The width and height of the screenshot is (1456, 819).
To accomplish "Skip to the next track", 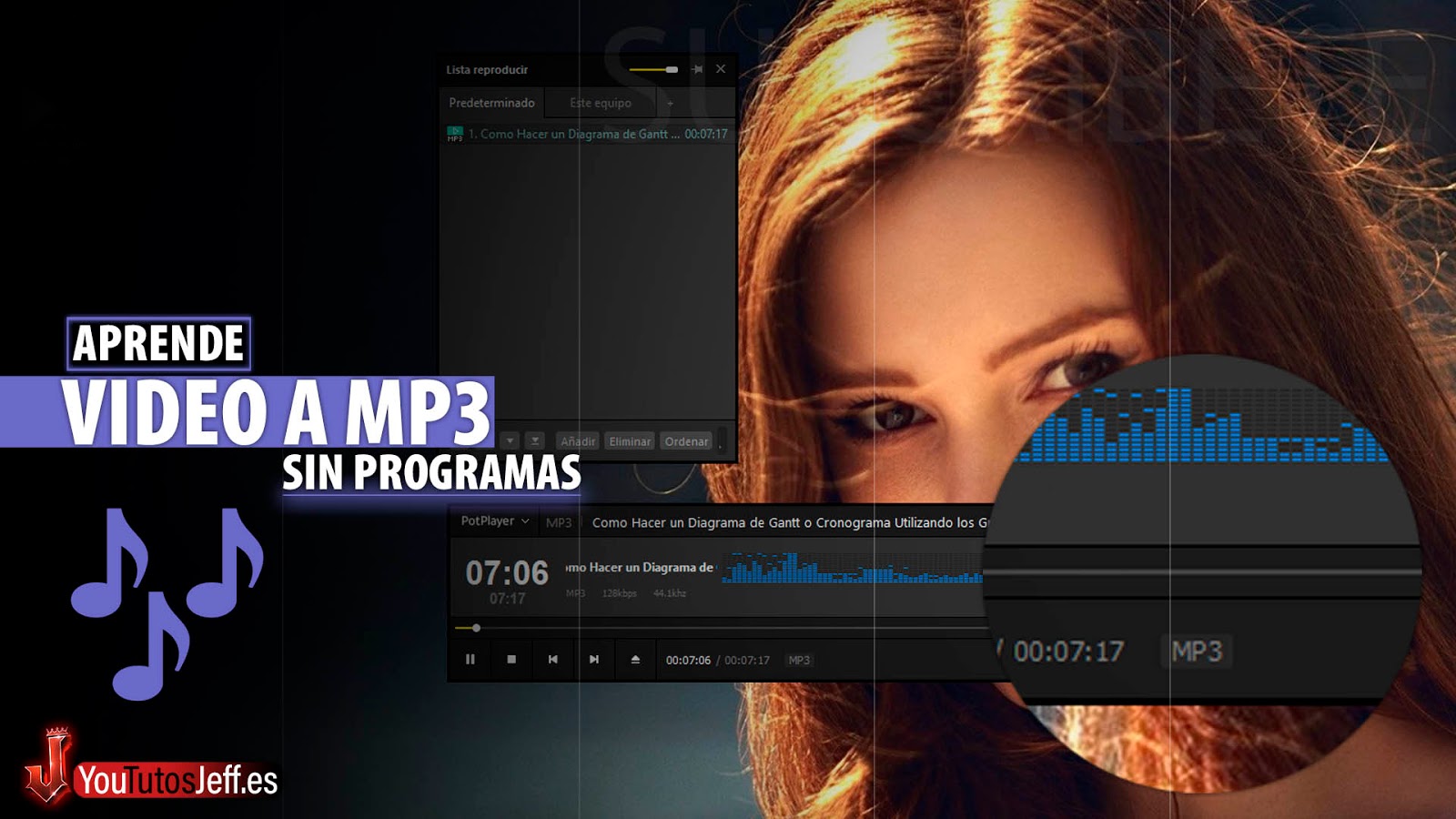I will click(594, 660).
